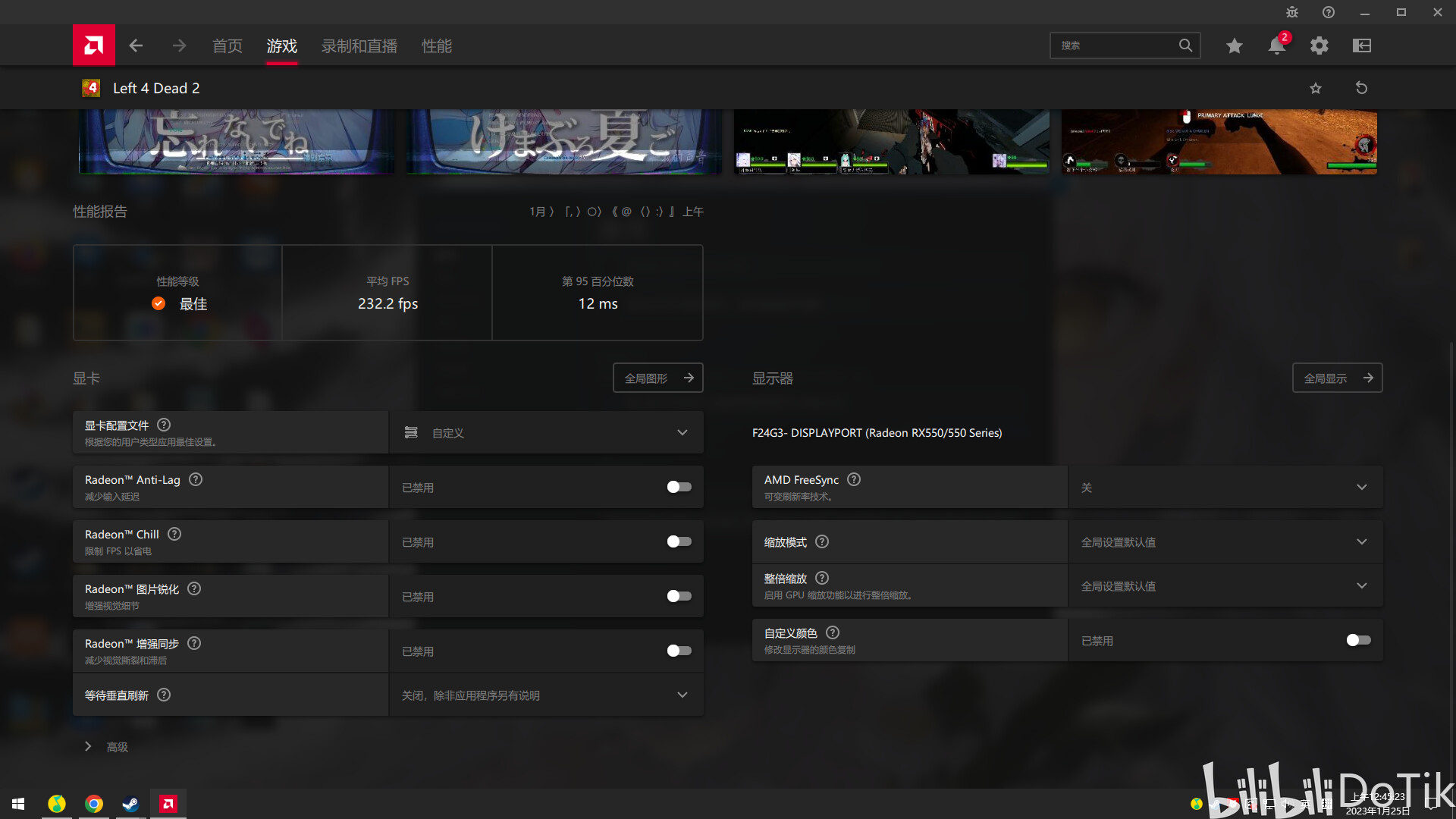Show help for Radeon Anti-Lag
Viewport: 1456px width, 819px height.
click(196, 479)
